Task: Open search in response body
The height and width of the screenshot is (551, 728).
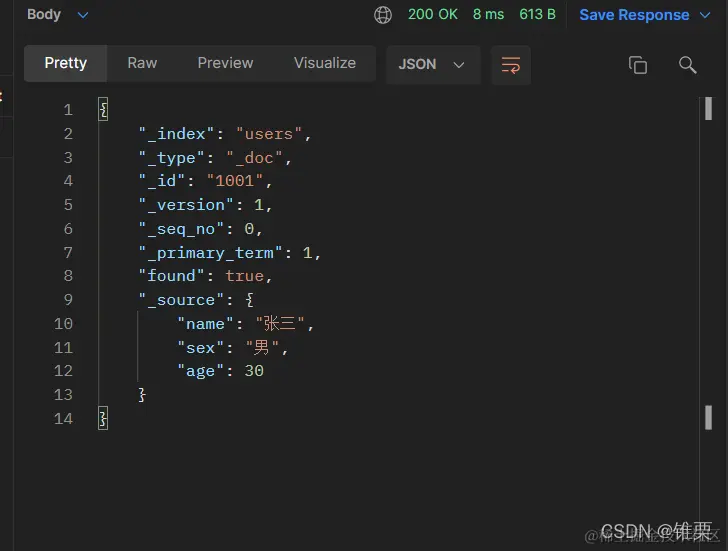Action: coord(687,65)
